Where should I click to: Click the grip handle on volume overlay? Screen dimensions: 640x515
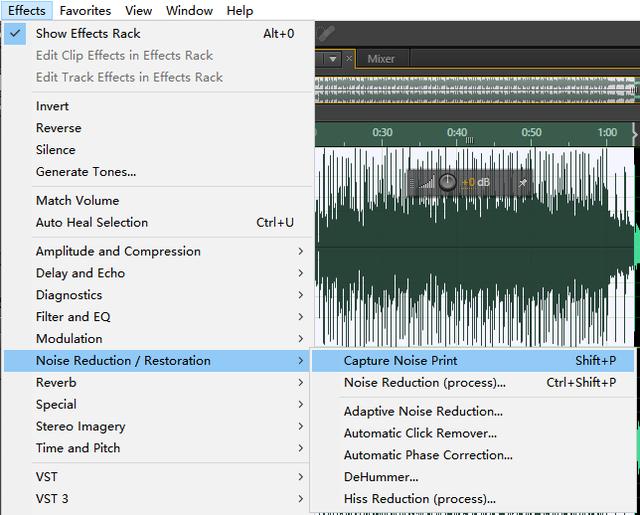pos(412,183)
